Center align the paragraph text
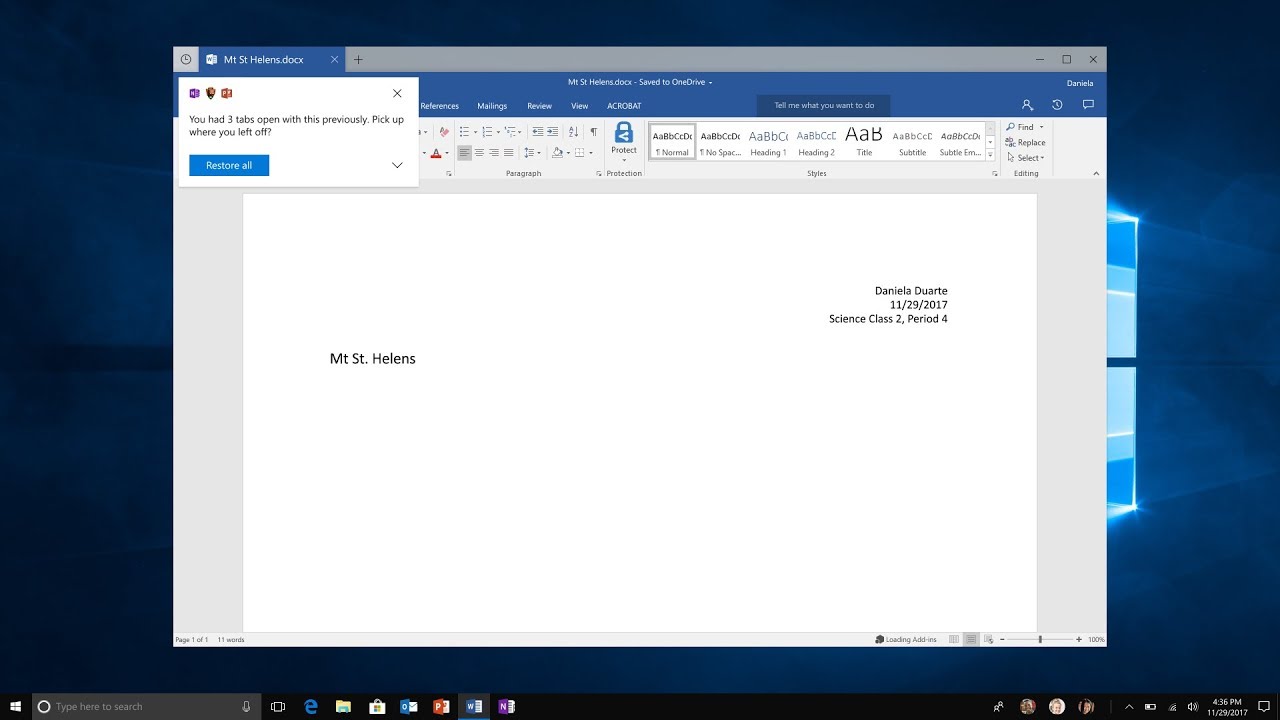The image size is (1280, 720). (479, 153)
